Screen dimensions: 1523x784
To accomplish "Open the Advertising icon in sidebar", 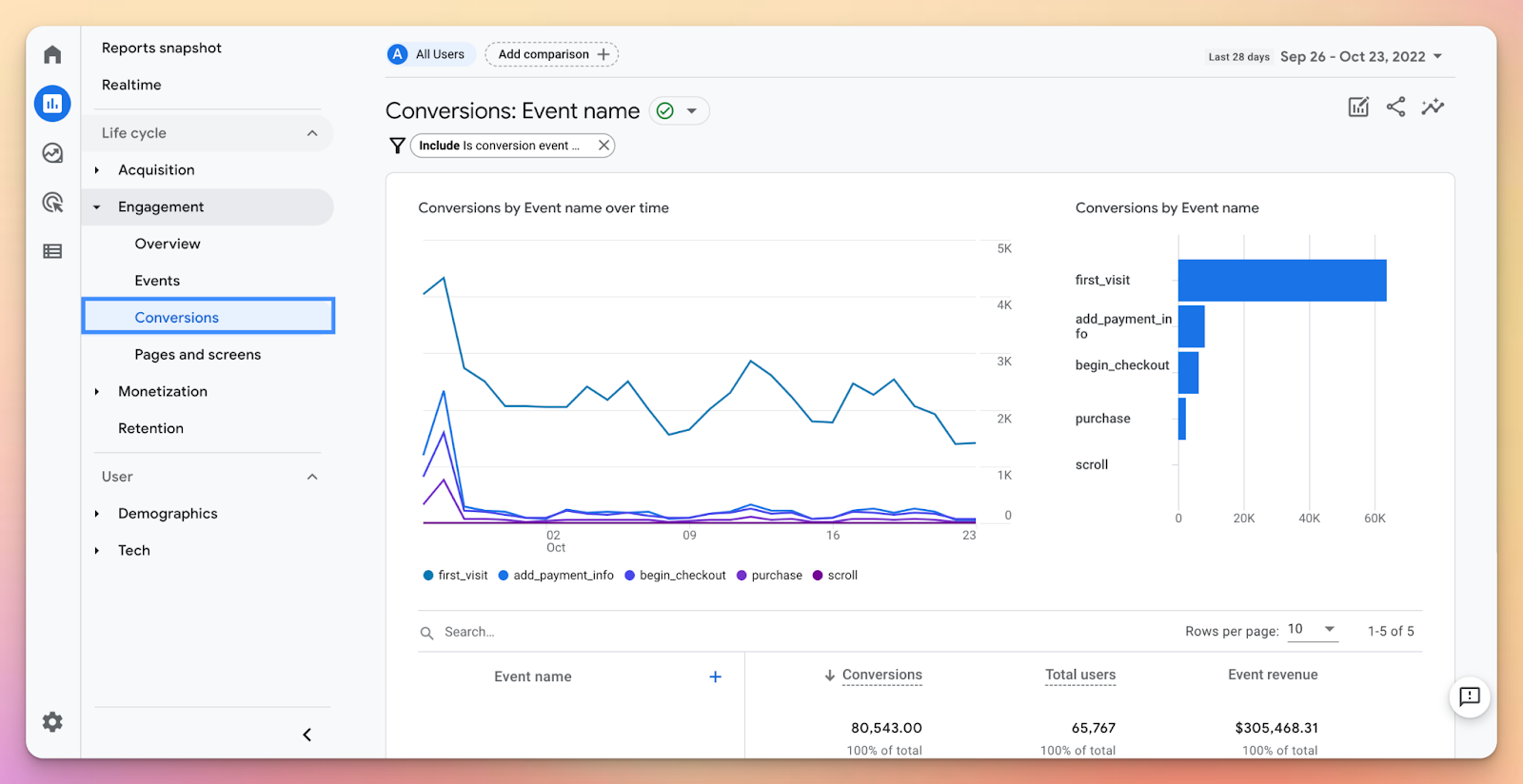I will tap(52, 202).
